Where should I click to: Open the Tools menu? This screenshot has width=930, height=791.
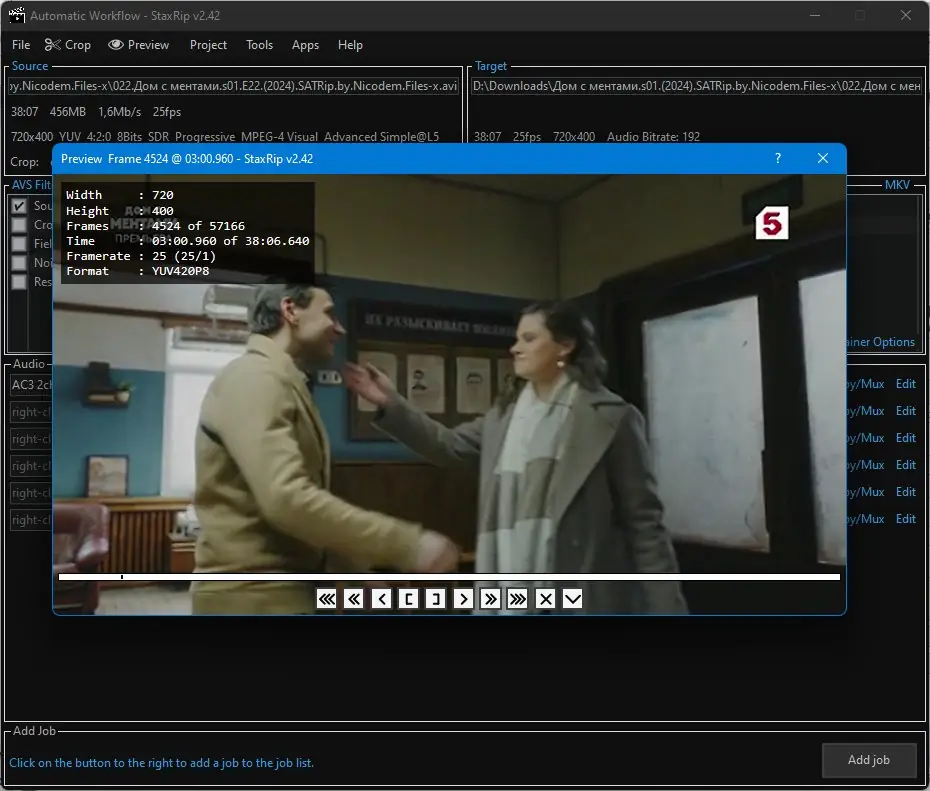pyautogui.click(x=259, y=45)
